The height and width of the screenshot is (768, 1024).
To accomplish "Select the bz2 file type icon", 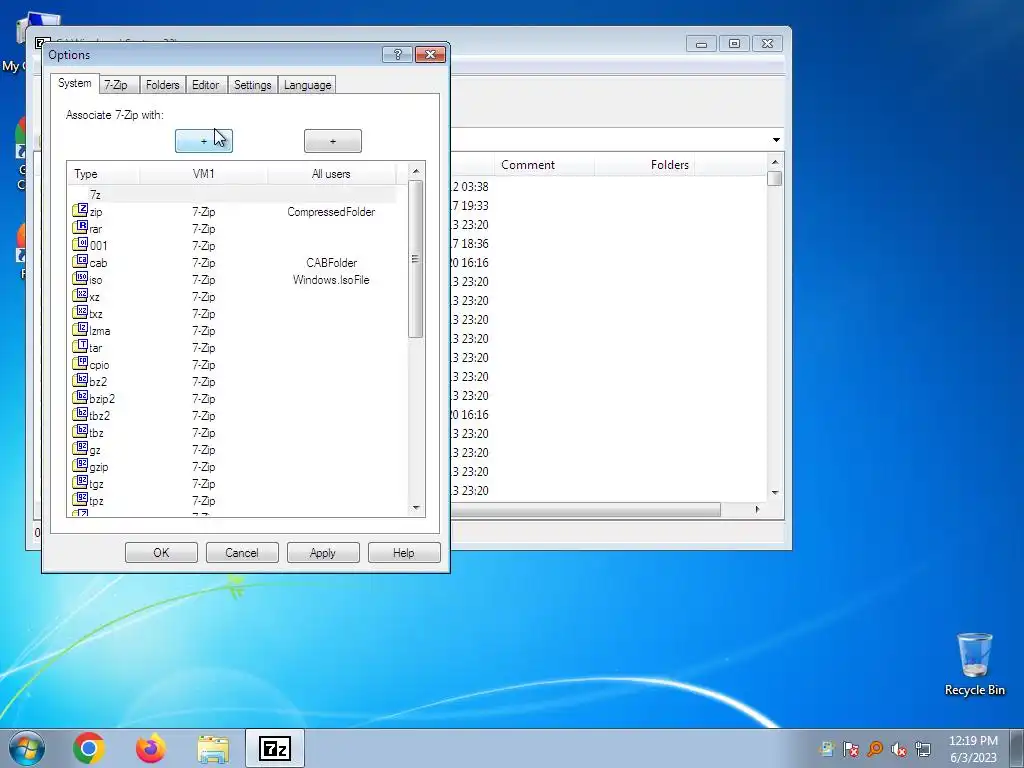I will (80, 380).
